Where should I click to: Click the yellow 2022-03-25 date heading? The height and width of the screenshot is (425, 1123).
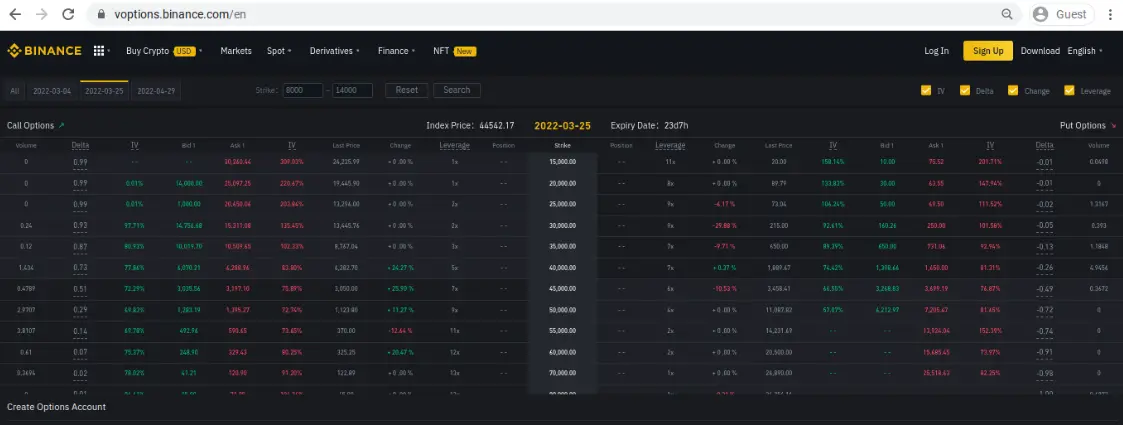(562, 125)
